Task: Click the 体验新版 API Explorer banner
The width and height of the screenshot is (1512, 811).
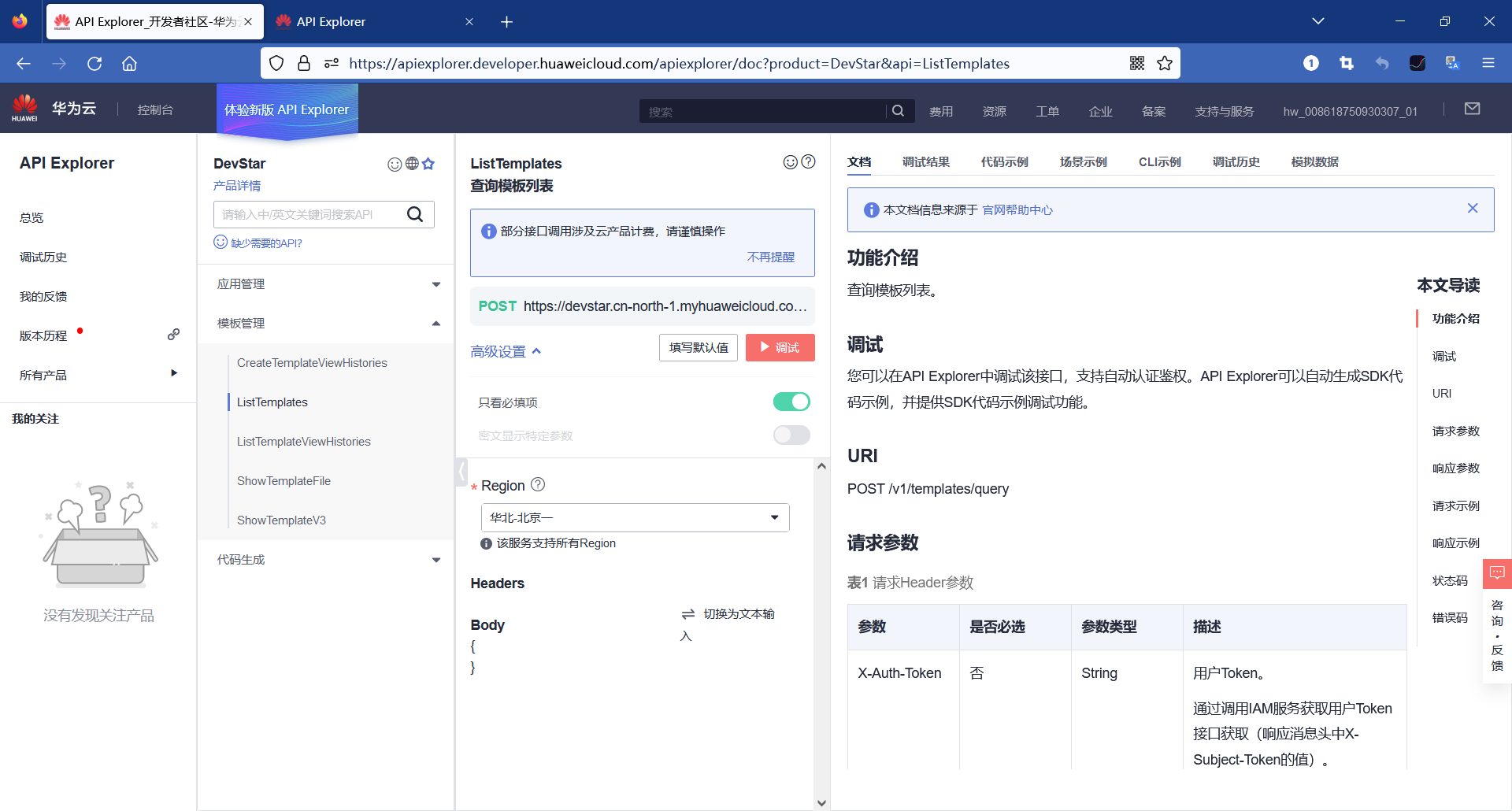Action: [287, 110]
